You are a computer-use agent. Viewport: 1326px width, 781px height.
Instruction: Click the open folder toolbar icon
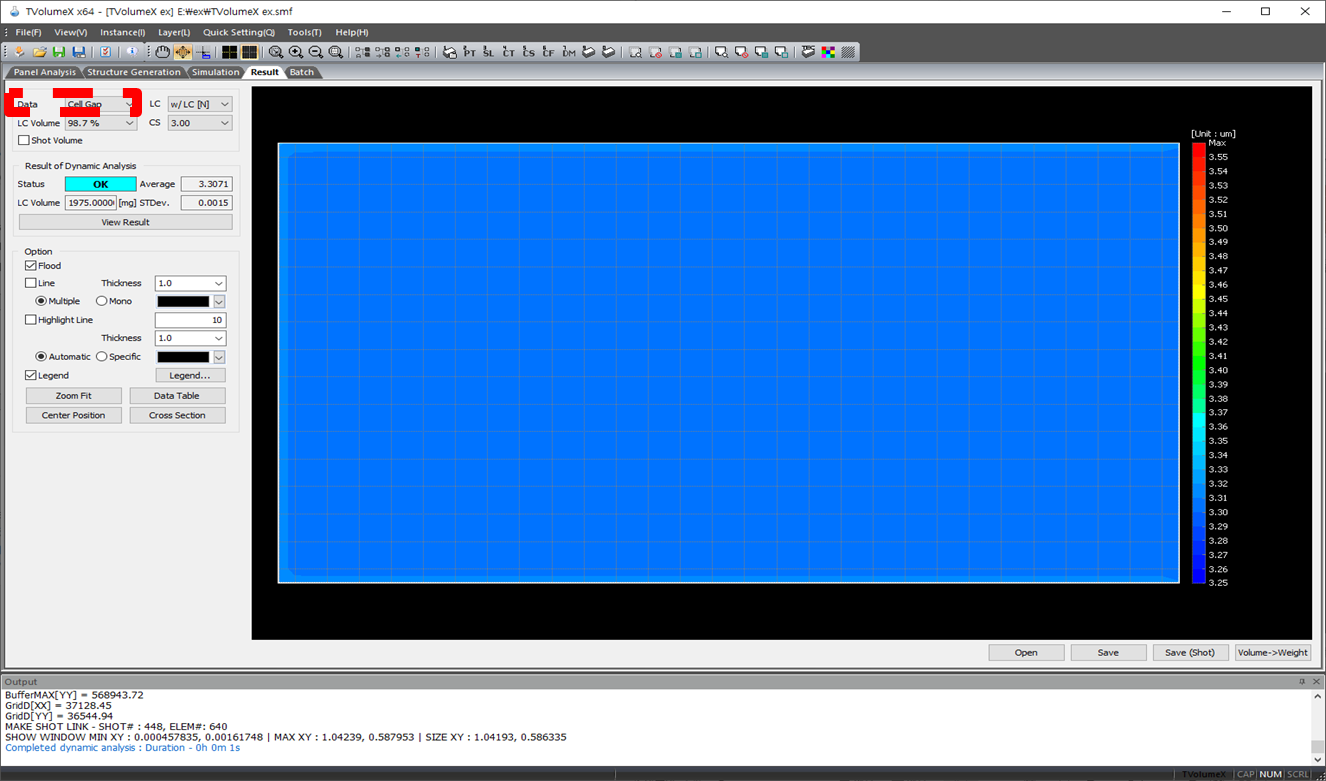coord(39,52)
